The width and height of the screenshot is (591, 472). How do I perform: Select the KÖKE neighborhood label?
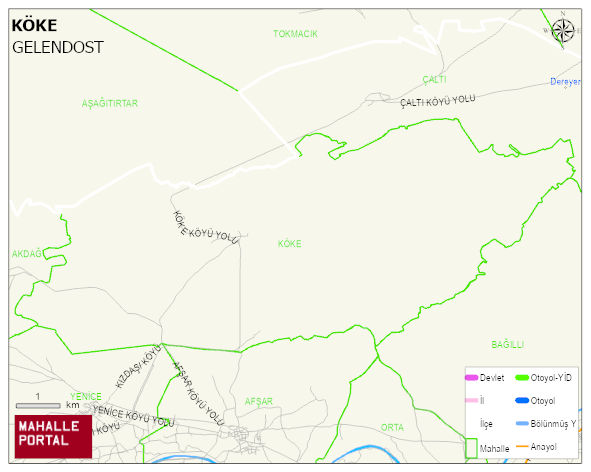point(289,244)
